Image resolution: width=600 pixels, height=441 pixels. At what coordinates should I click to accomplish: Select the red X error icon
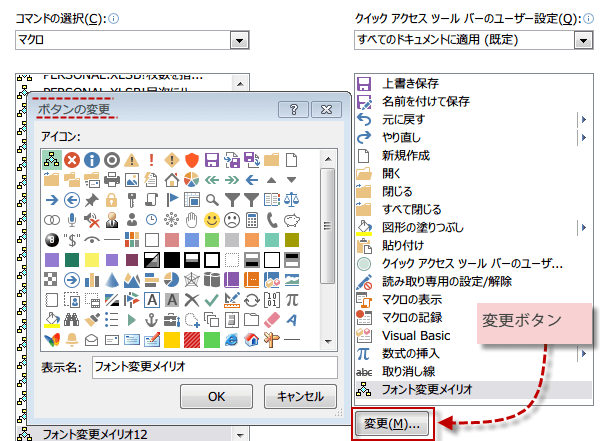pyautogui.click(x=72, y=160)
